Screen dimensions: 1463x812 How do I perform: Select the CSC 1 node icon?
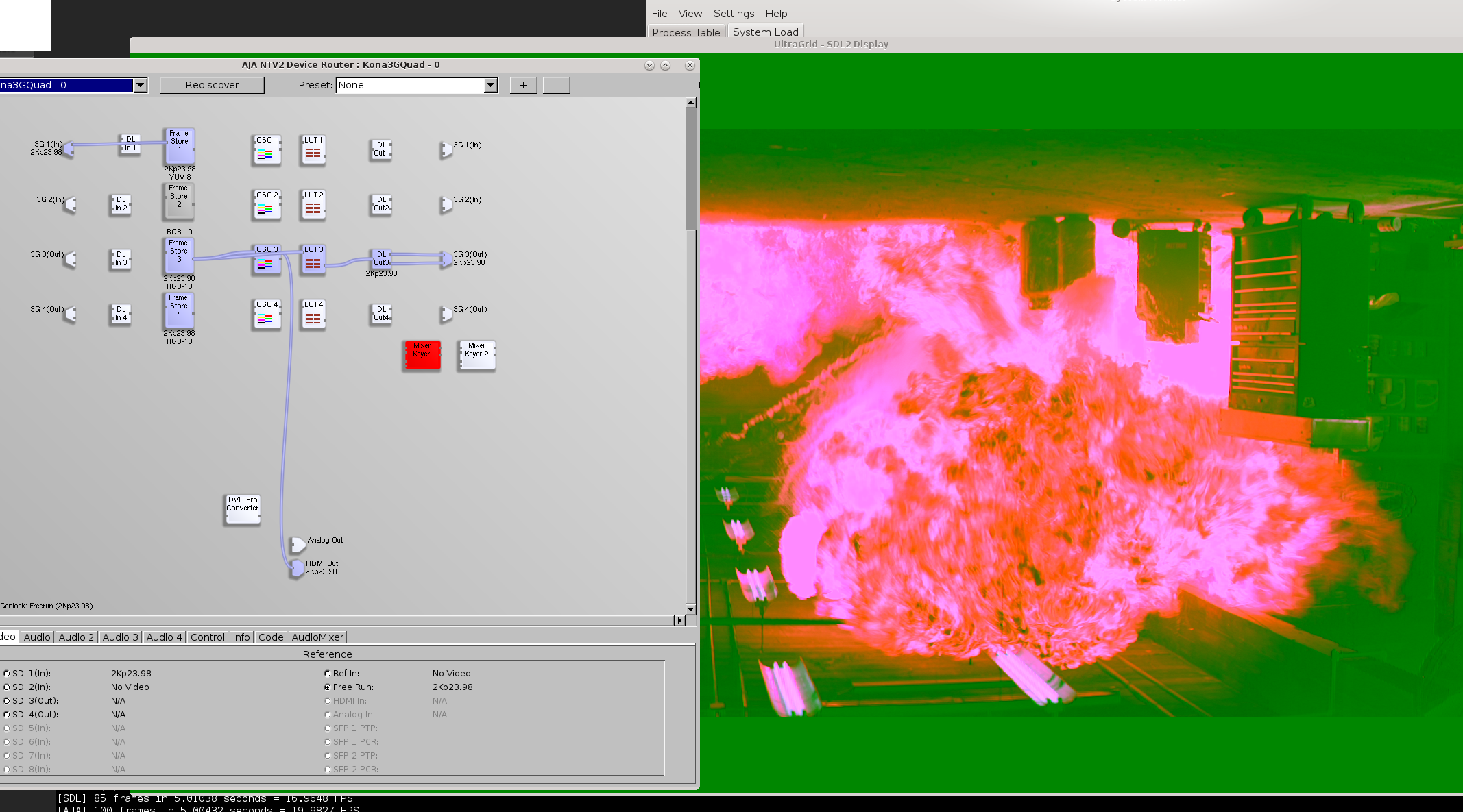(267, 151)
